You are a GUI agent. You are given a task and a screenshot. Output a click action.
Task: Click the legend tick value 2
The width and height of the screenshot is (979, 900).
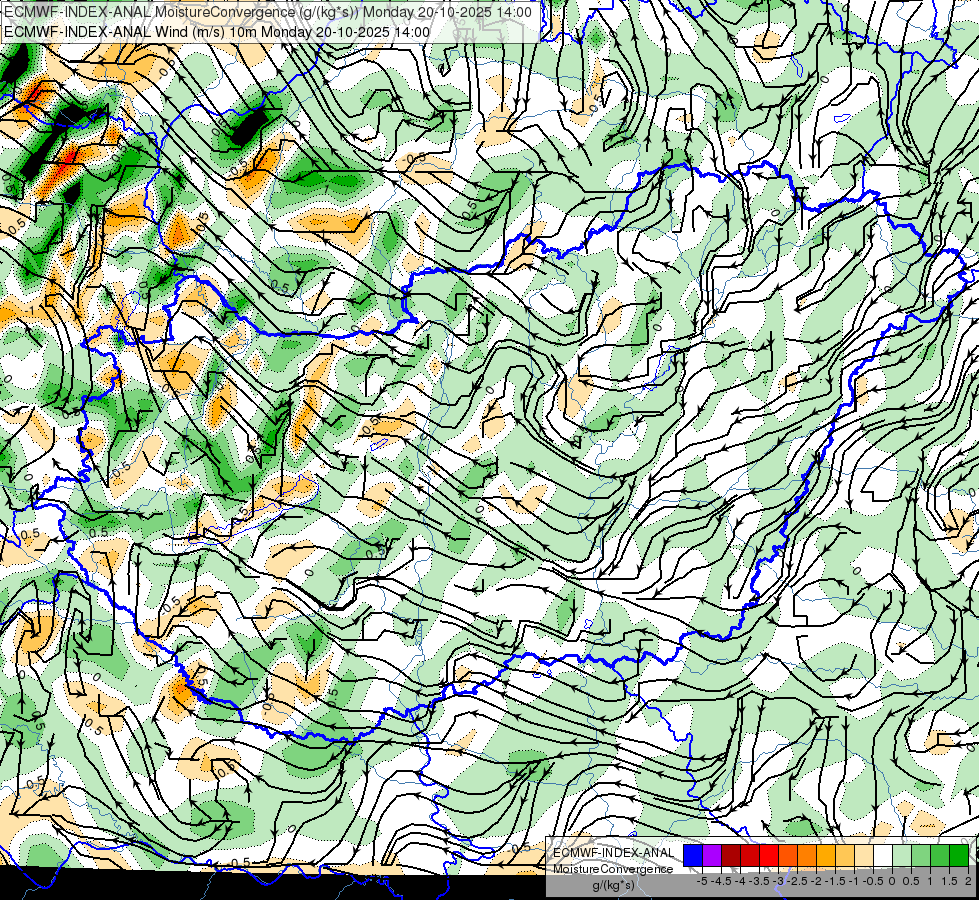[968, 881]
